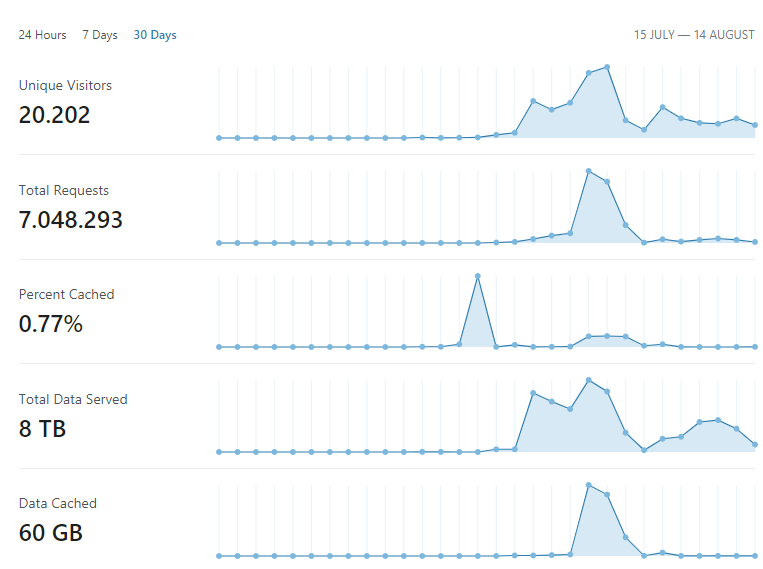Open the Total Data Served label
This screenshot has height=569, width=763.
tap(73, 399)
